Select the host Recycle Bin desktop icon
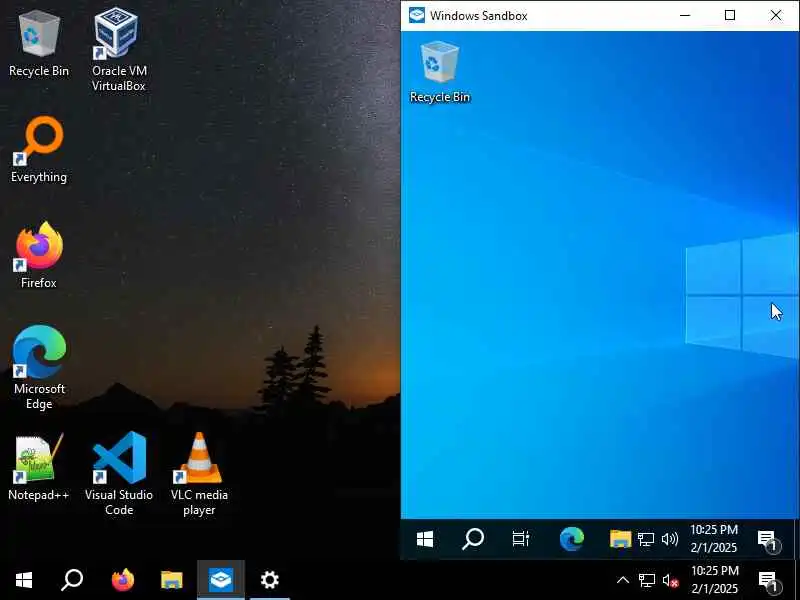This screenshot has width=800, height=600. click(39, 44)
